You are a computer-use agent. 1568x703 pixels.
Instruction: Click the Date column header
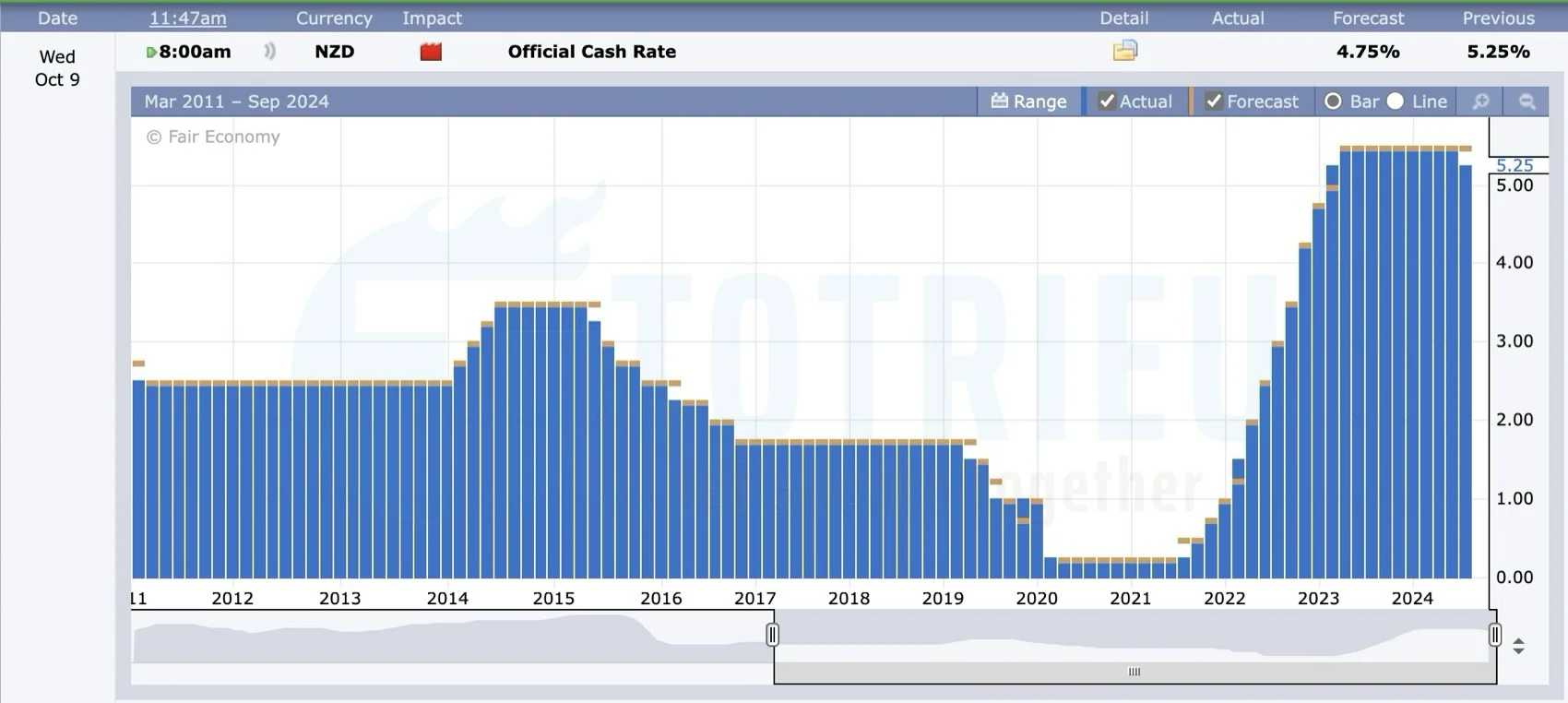[57, 18]
